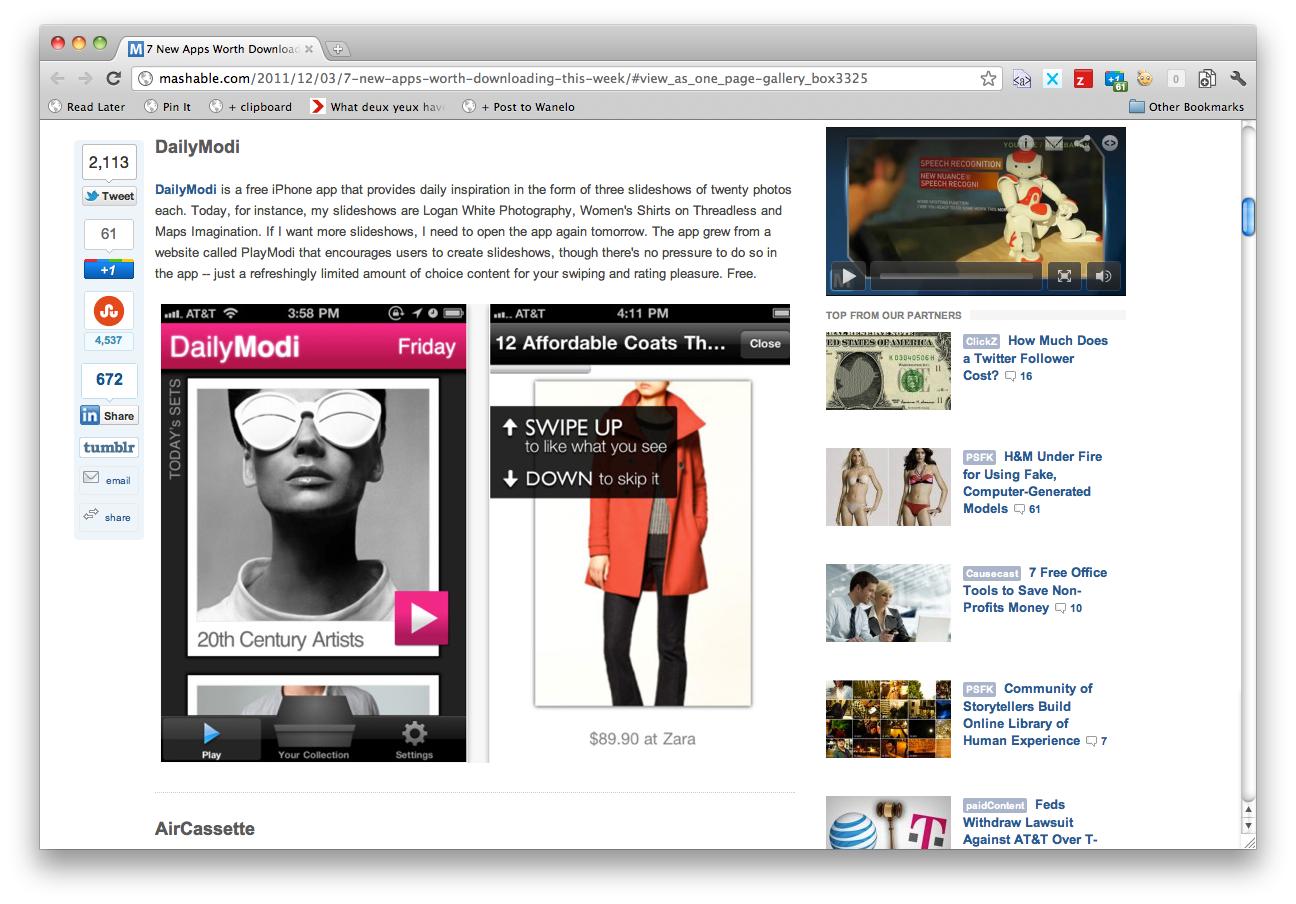This screenshot has width=1296, height=904.
Task: Email the video via the envelope icon
Action: (1053, 143)
